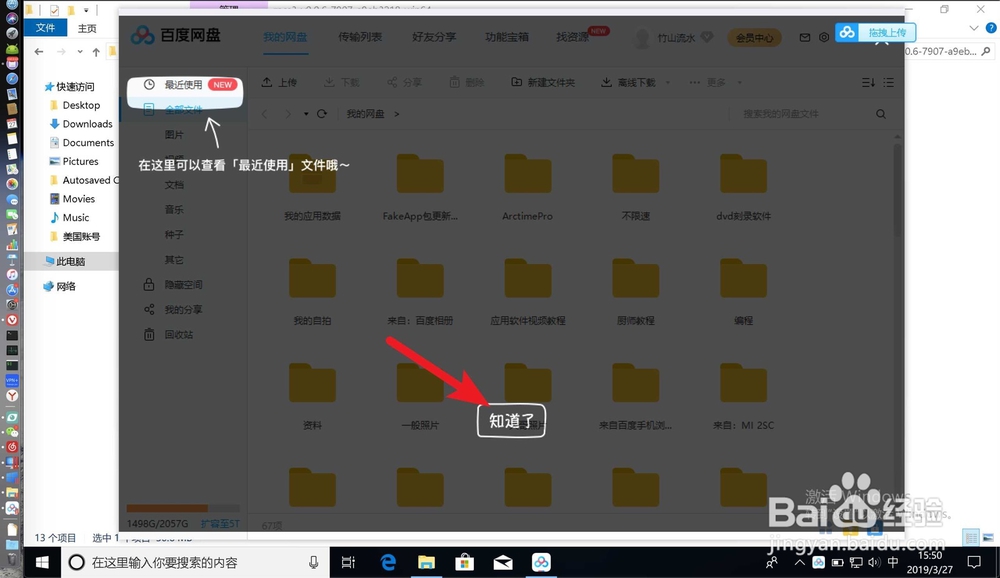Click the File Explorer up-directory arrow
This screenshot has height=578, width=1000.
(x=96, y=52)
